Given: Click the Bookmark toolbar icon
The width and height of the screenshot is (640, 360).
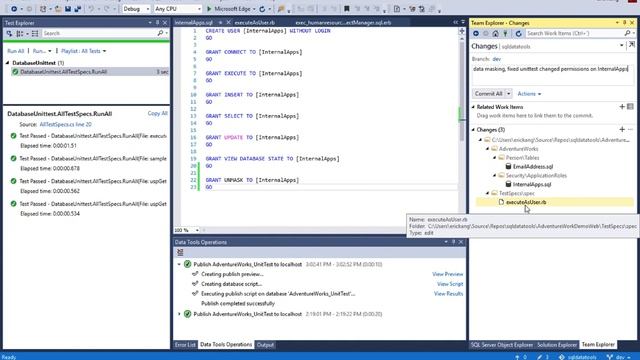Looking at the screenshot, I should (347, 9).
